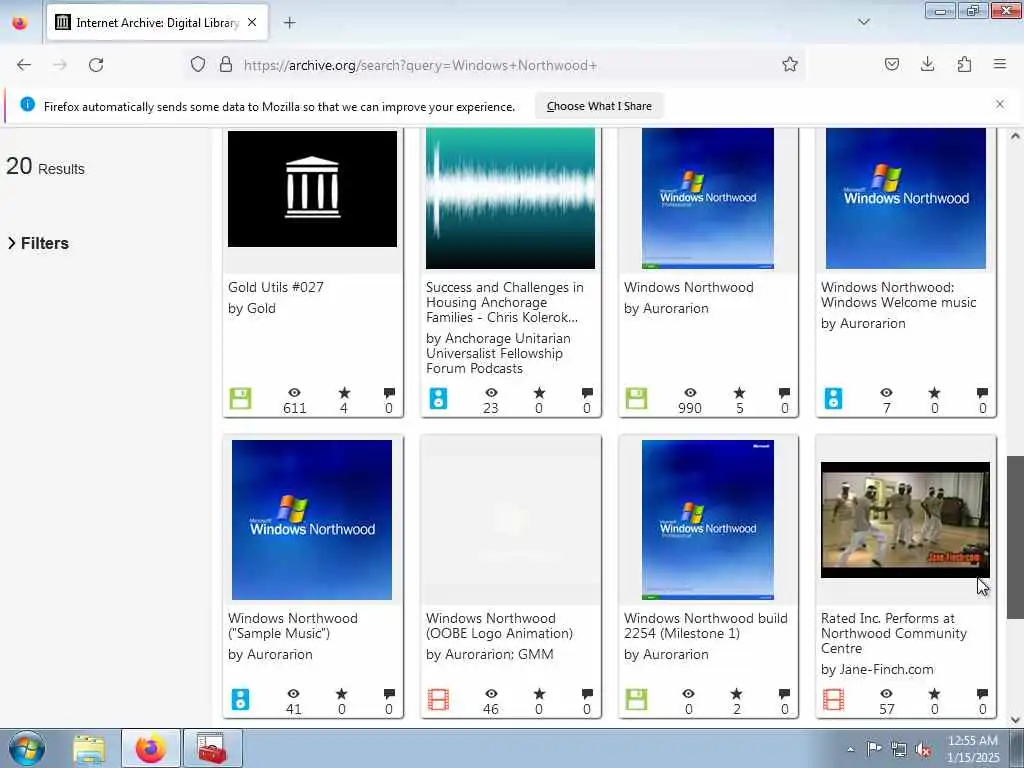Open Gold Utils #027 item

coord(276,287)
